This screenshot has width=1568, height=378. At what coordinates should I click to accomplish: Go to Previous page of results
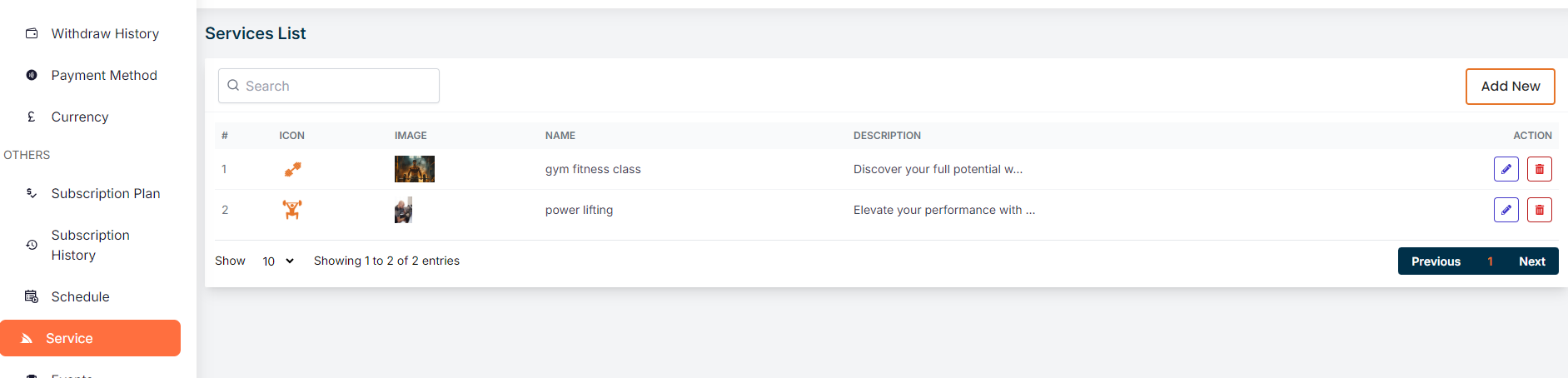coord(1436,261)
